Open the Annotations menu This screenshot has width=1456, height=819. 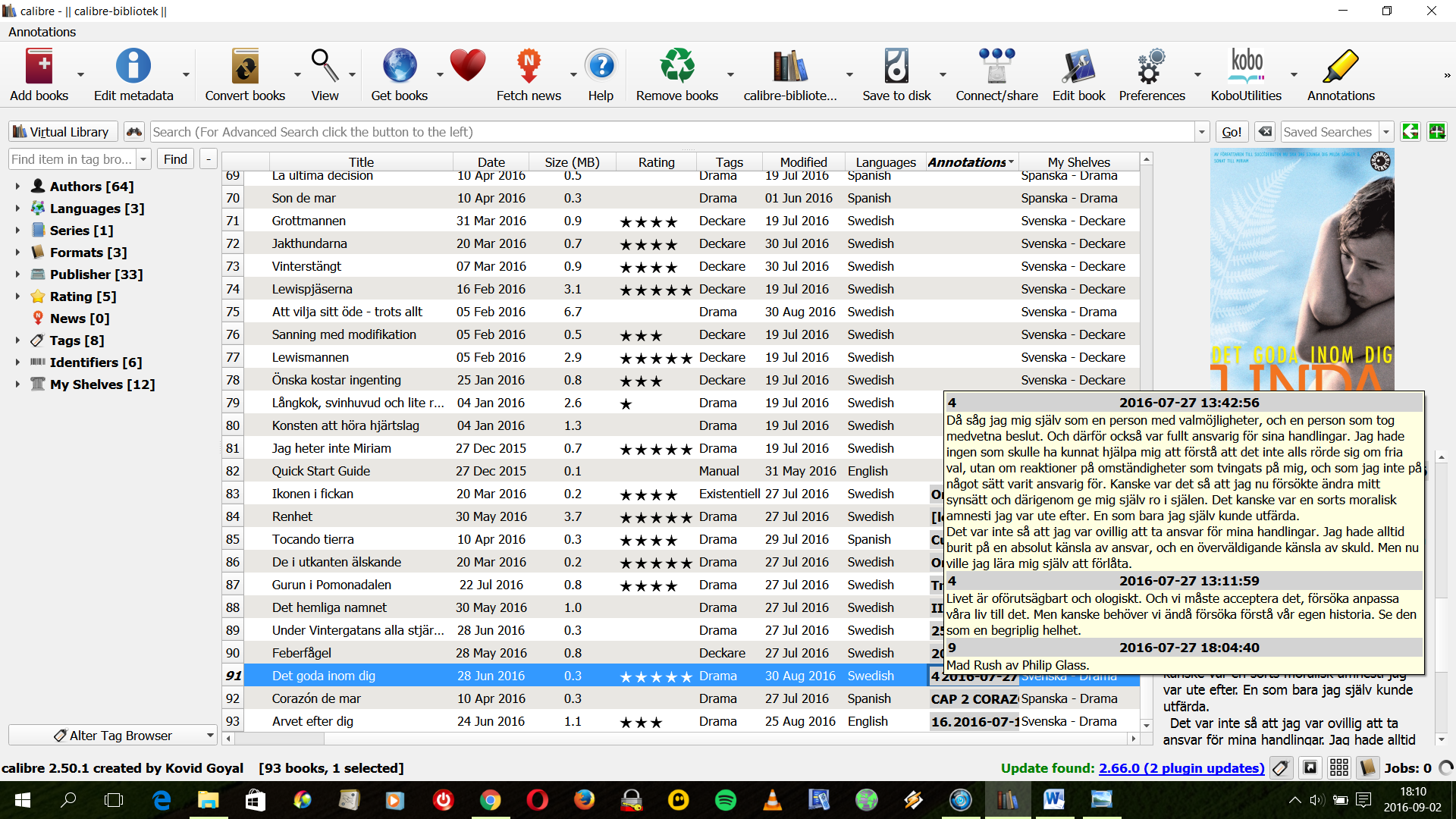[42, 32]
